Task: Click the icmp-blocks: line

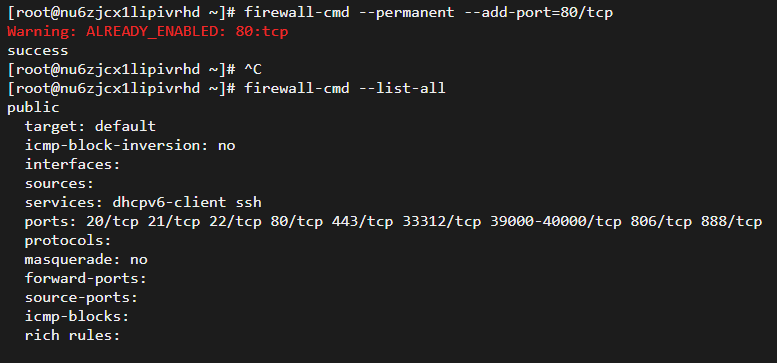Action: (x=77, y=316)
